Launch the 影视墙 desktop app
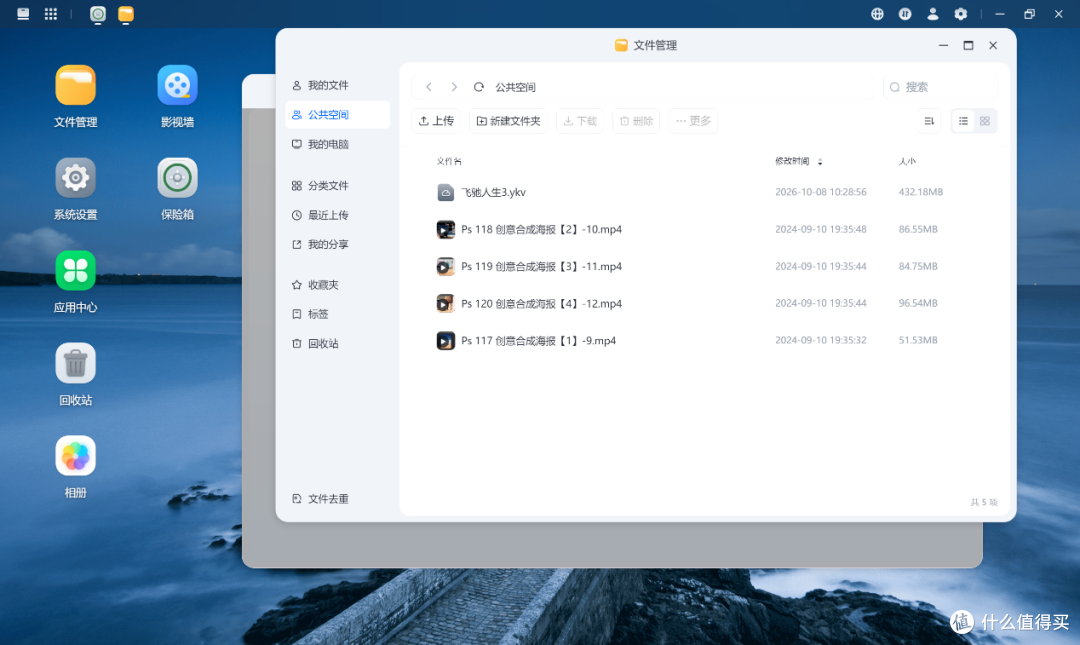1080x645 pixels. tap(177, 85)
